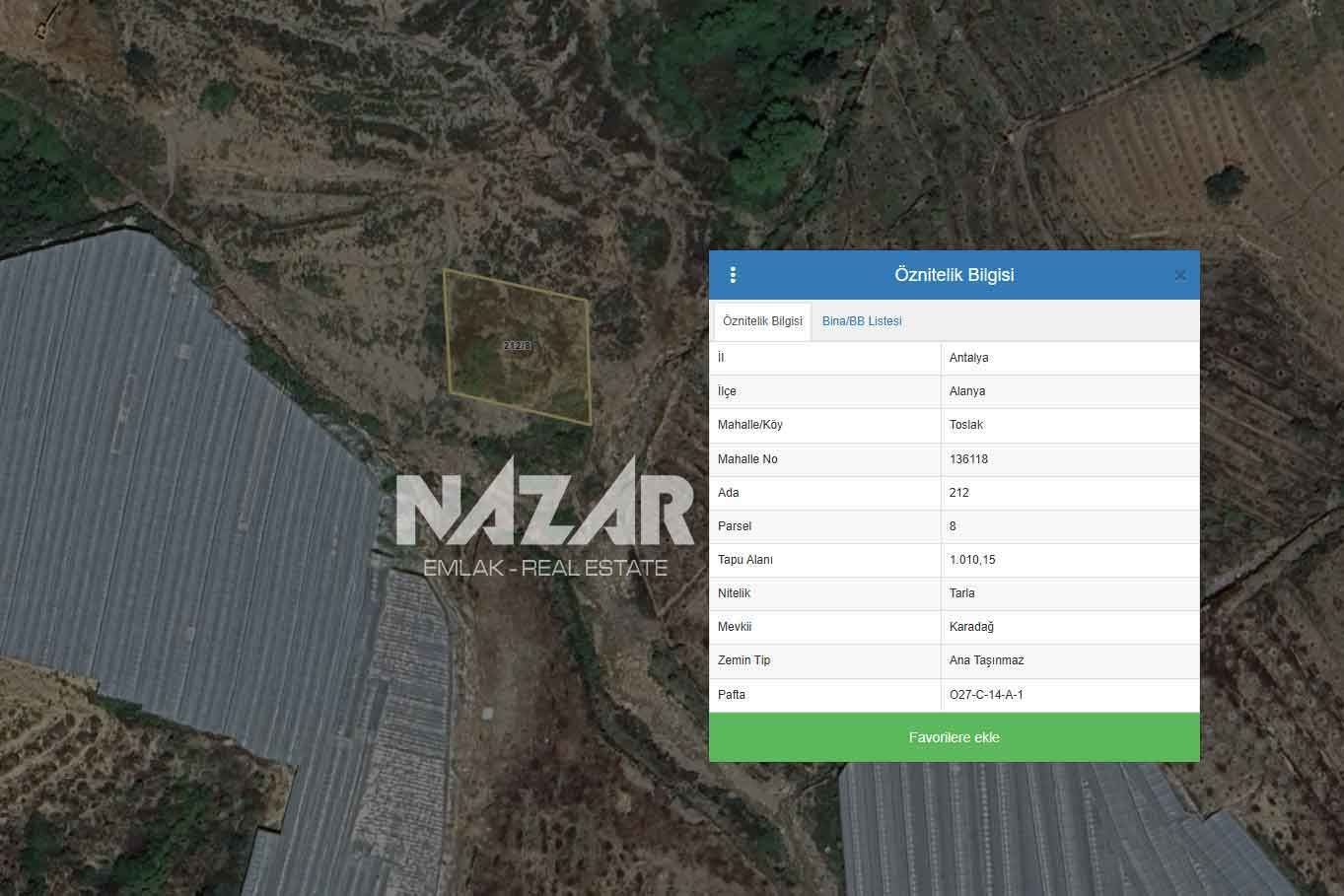Click the Favorilere ekle button
This screenshot has height=896, width=1344.
click(954, 737)
